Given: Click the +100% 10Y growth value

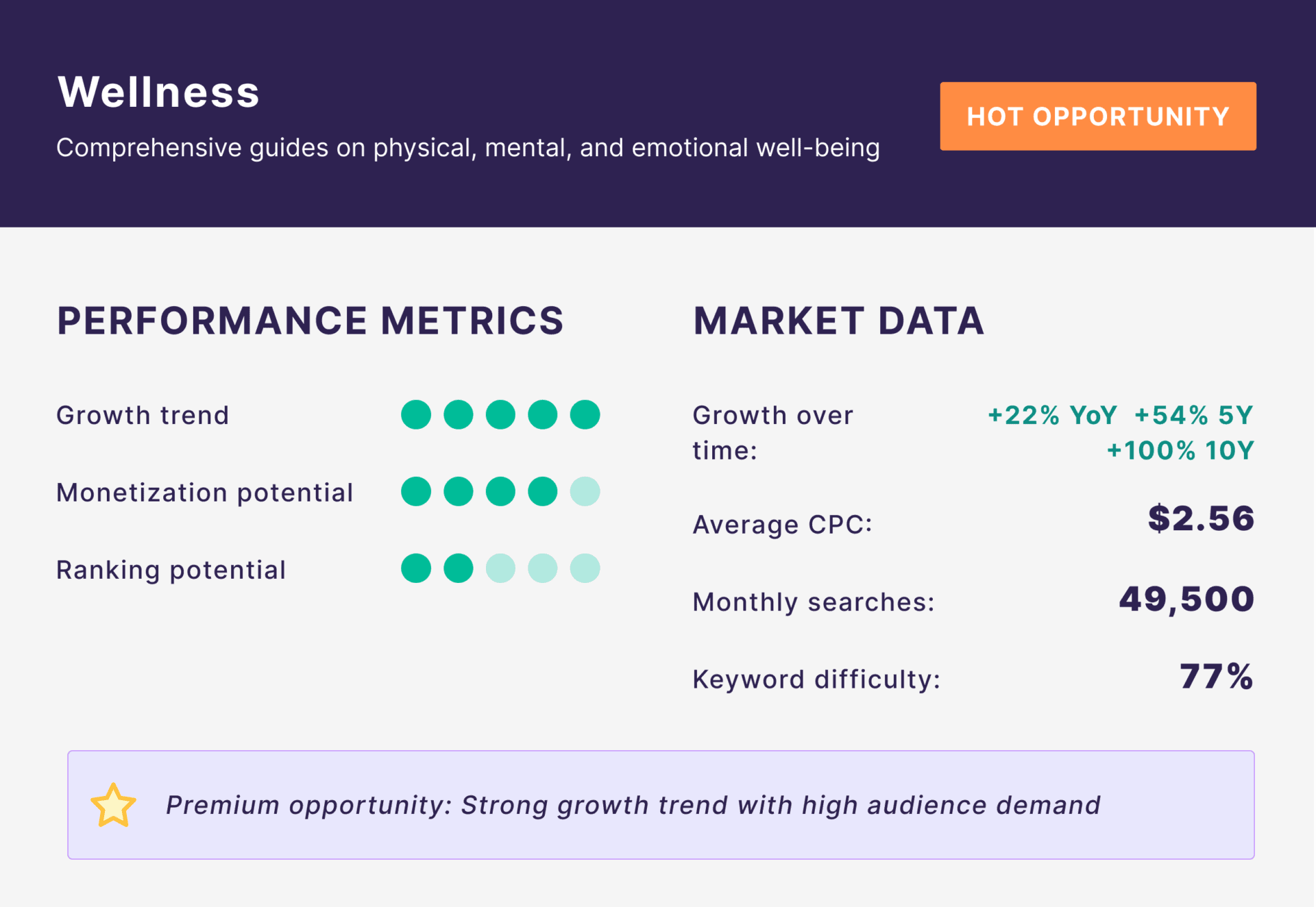Looking at the screenshot, I should point(1180,451).
